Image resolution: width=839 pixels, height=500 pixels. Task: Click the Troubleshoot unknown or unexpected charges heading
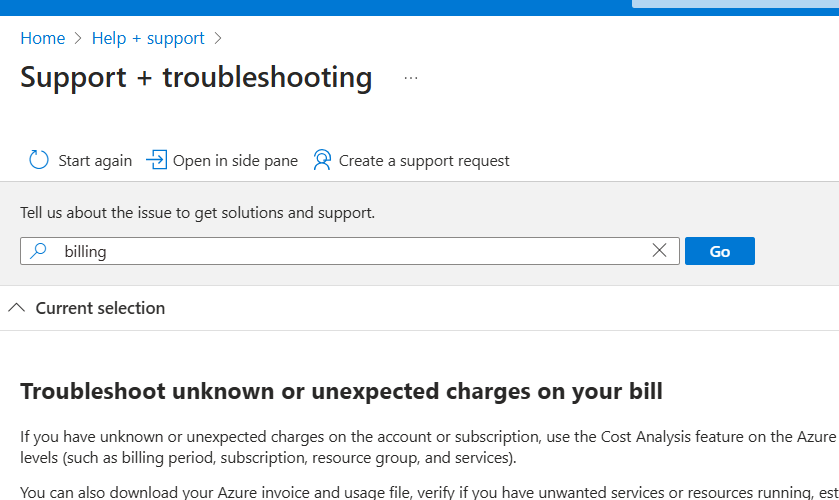coord(341,391)
